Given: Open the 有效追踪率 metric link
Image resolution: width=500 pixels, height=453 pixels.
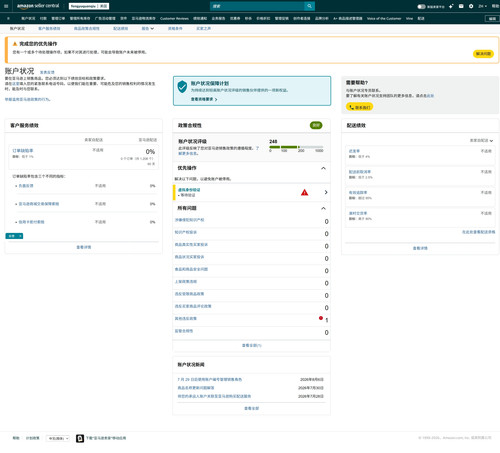Looking at the screenshot, I should [358, 192].
